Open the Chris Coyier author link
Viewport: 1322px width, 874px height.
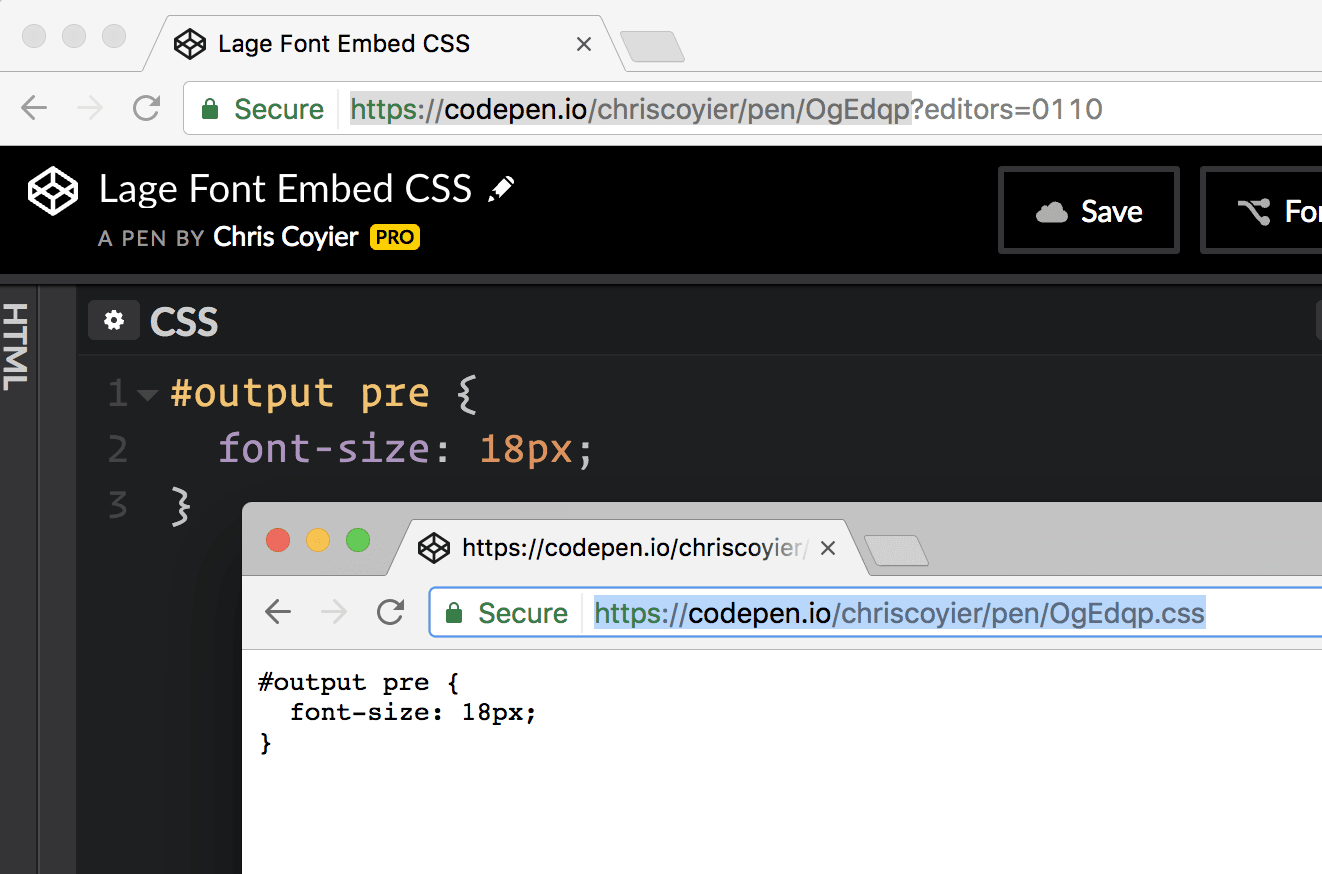click(286, 237)
